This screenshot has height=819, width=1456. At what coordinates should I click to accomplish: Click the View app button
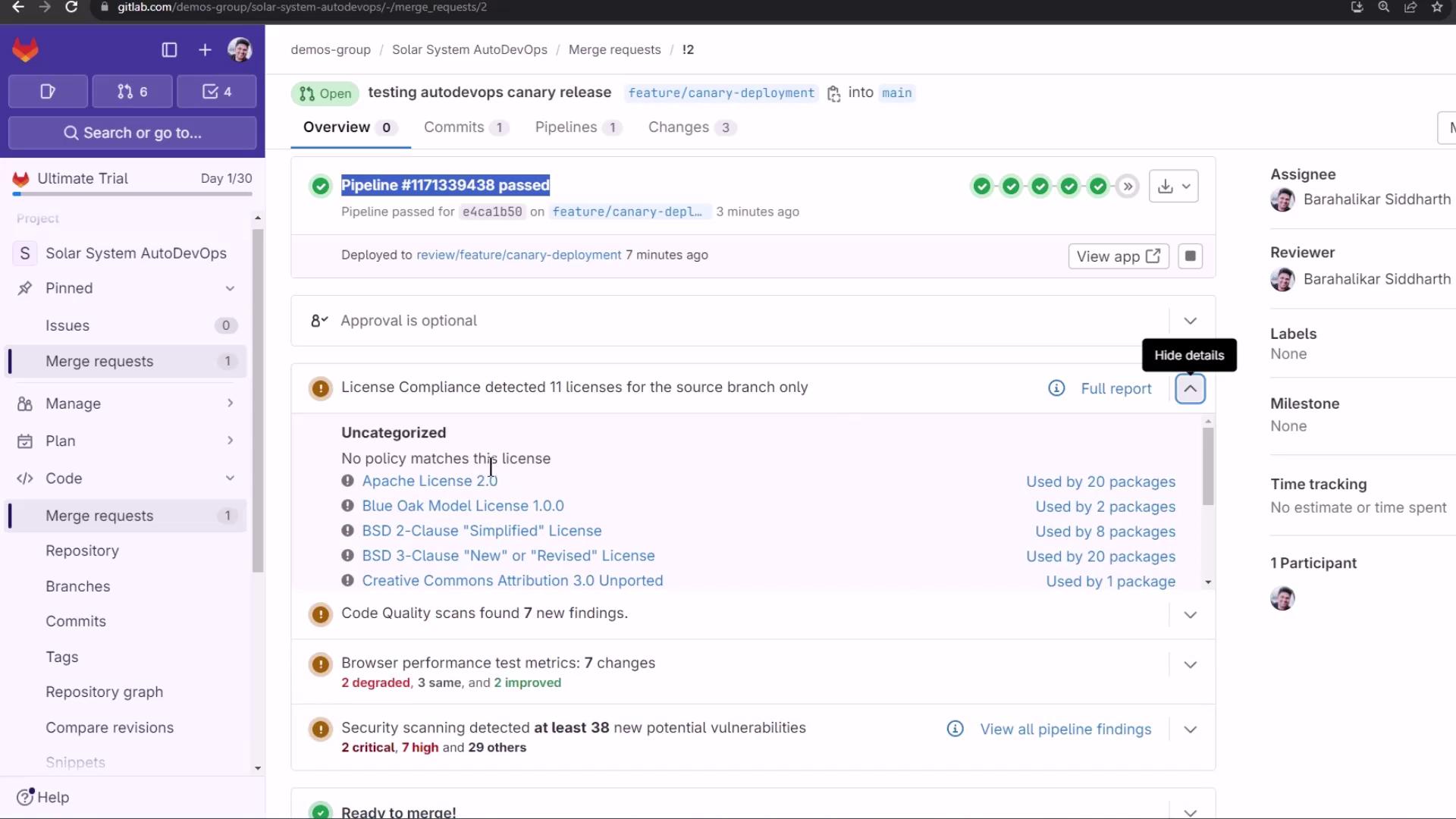1118,256
